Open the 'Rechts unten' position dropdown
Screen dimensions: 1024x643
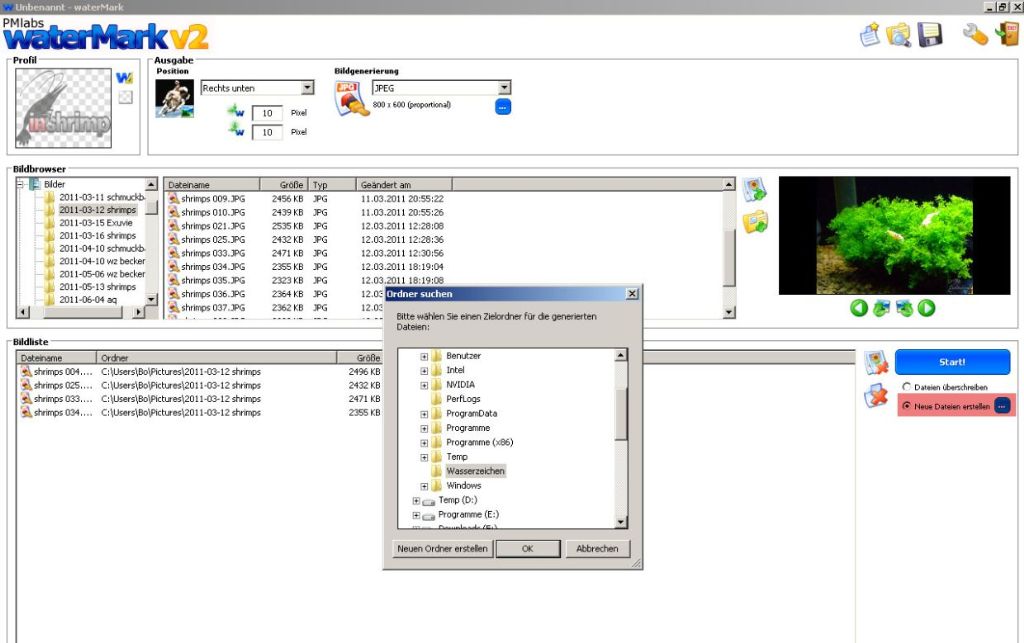click(307, 88)
